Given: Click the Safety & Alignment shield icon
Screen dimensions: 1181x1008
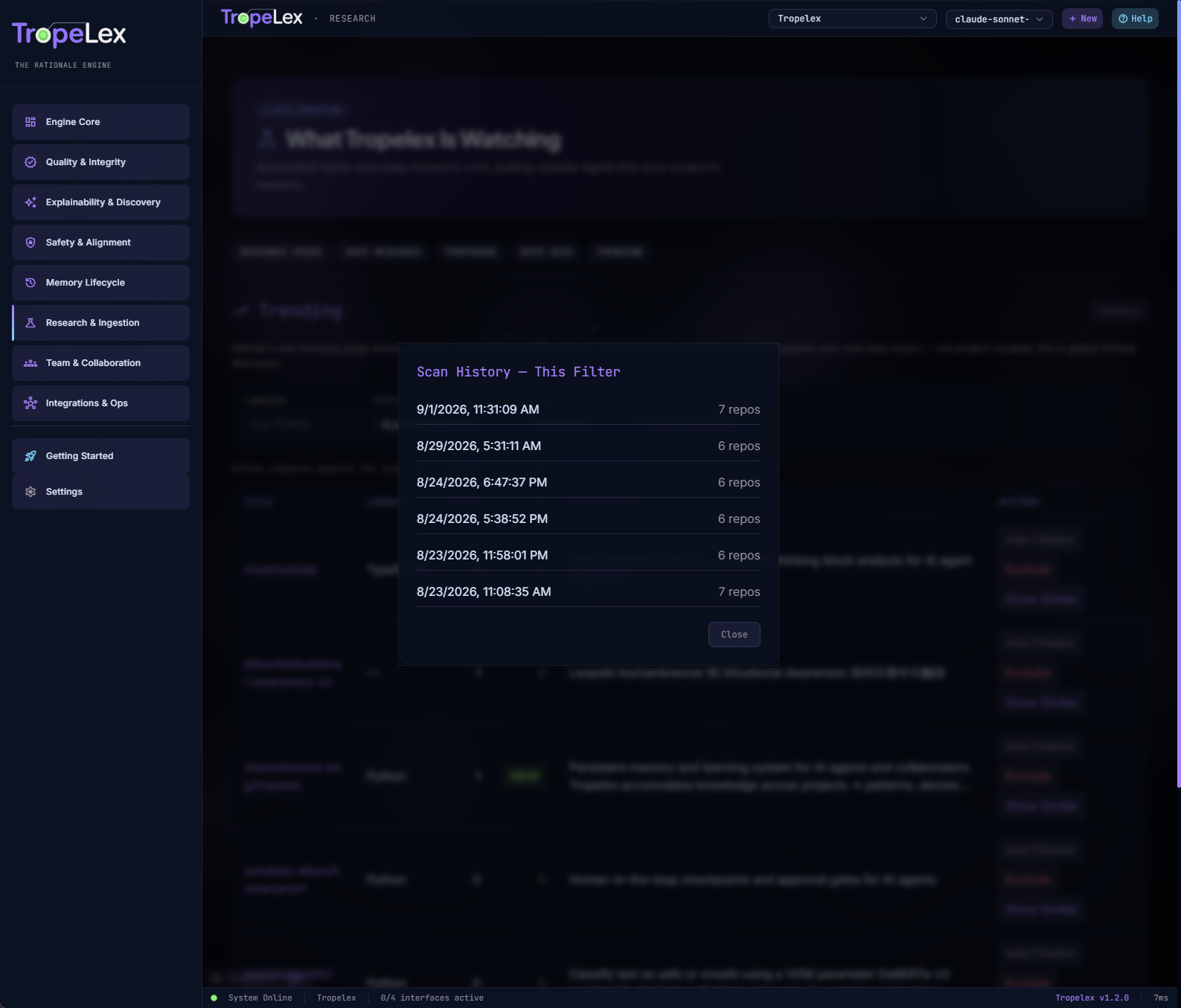Looking at the screenshot, I should click(x=31, y=243).
